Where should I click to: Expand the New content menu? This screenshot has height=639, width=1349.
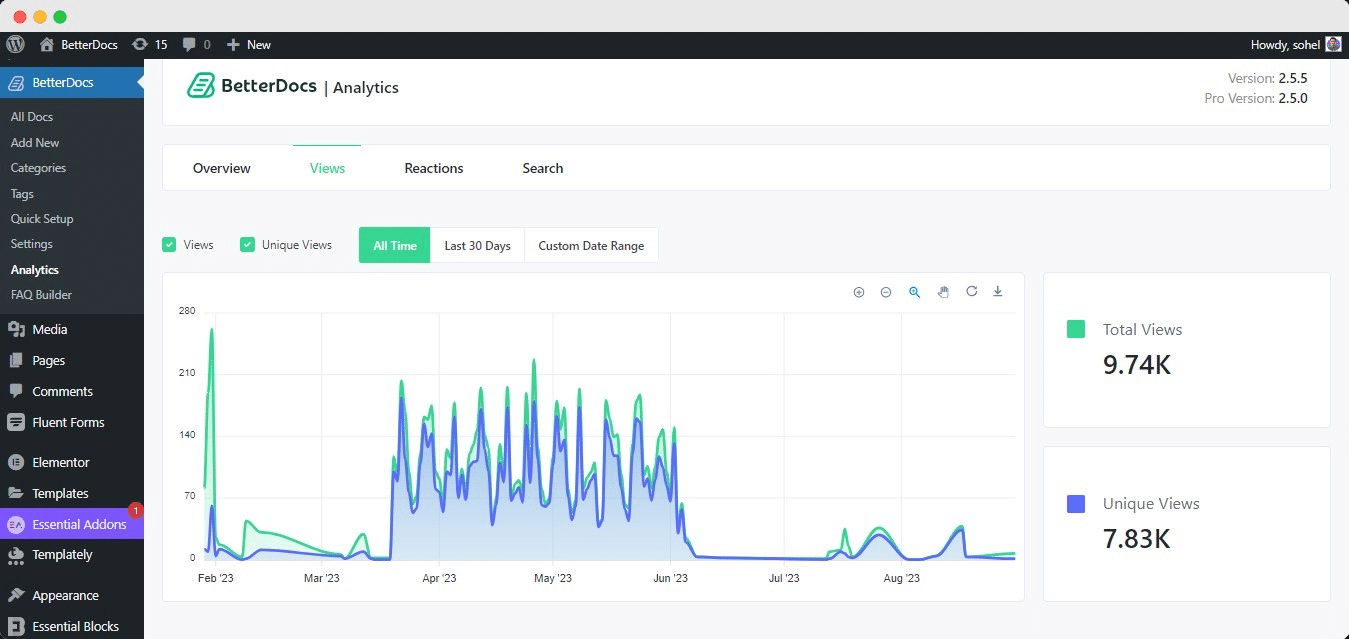249,44
